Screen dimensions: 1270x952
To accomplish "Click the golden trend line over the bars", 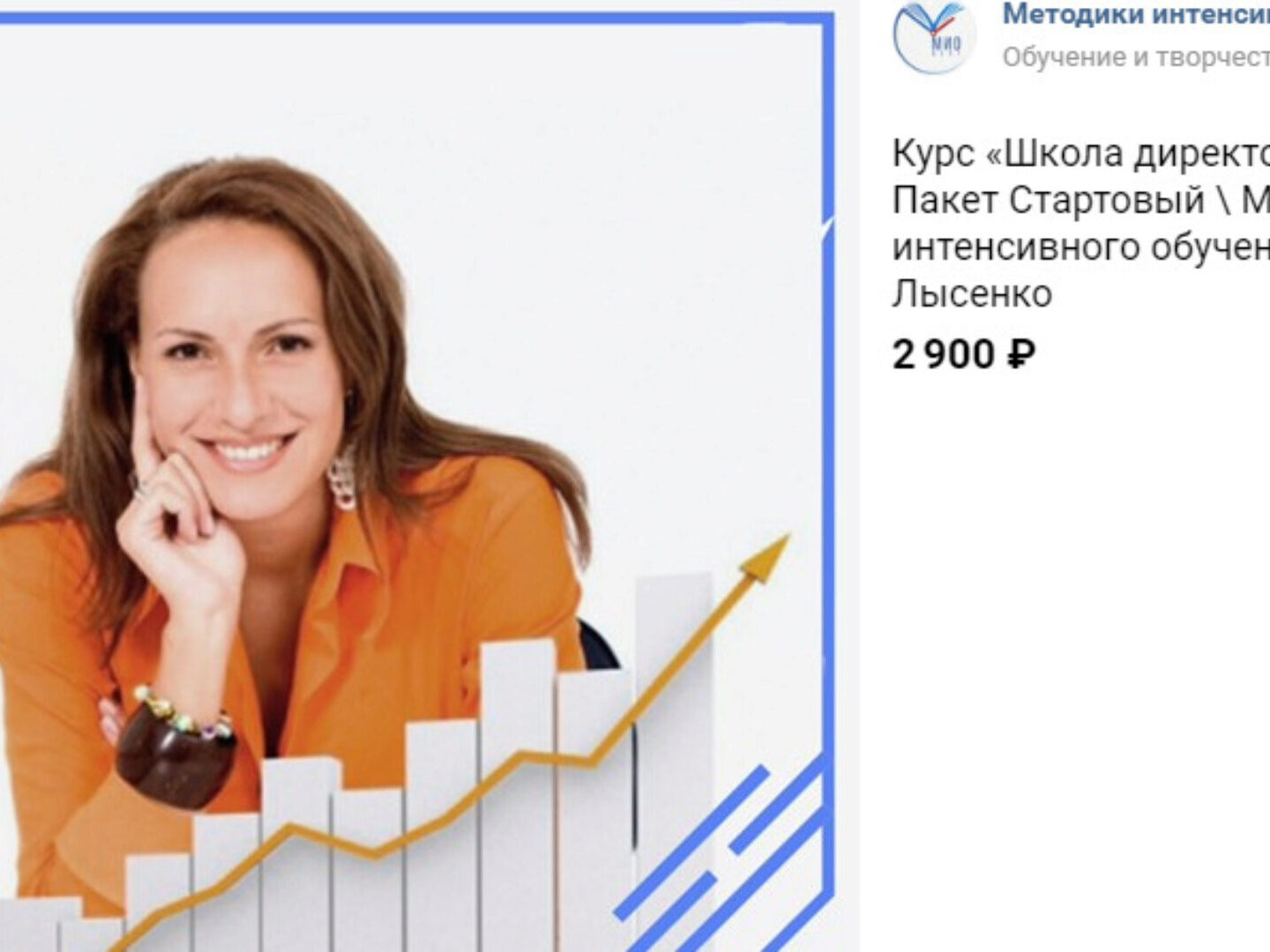I will (x=441, y=793).
